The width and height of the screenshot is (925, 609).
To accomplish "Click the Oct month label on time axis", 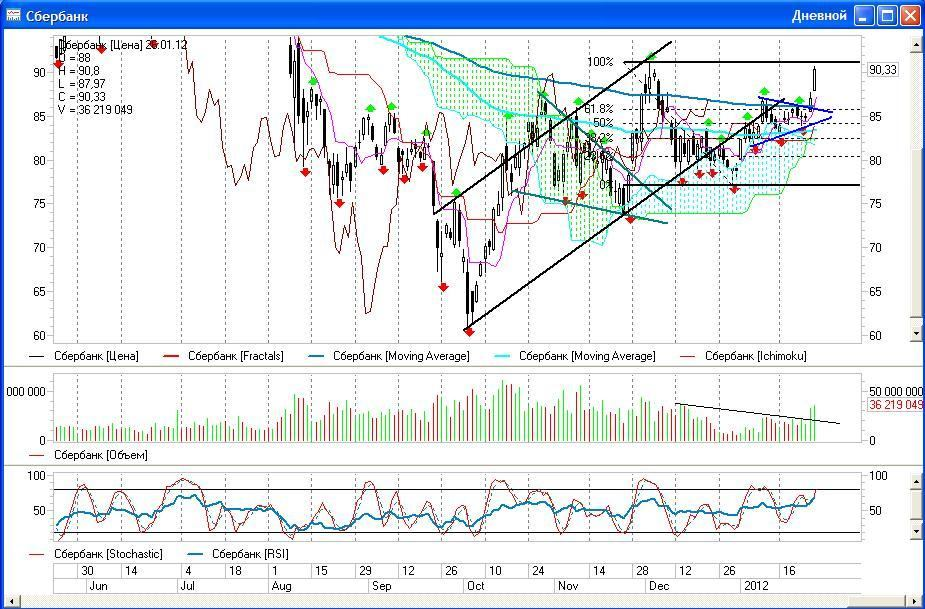I will pos(475,586).
